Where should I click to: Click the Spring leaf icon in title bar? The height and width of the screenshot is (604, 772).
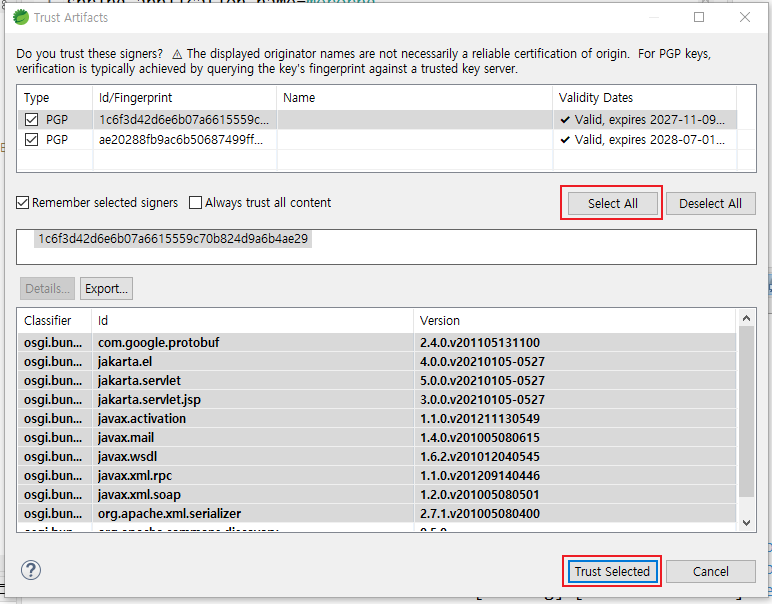coord(21,17)
